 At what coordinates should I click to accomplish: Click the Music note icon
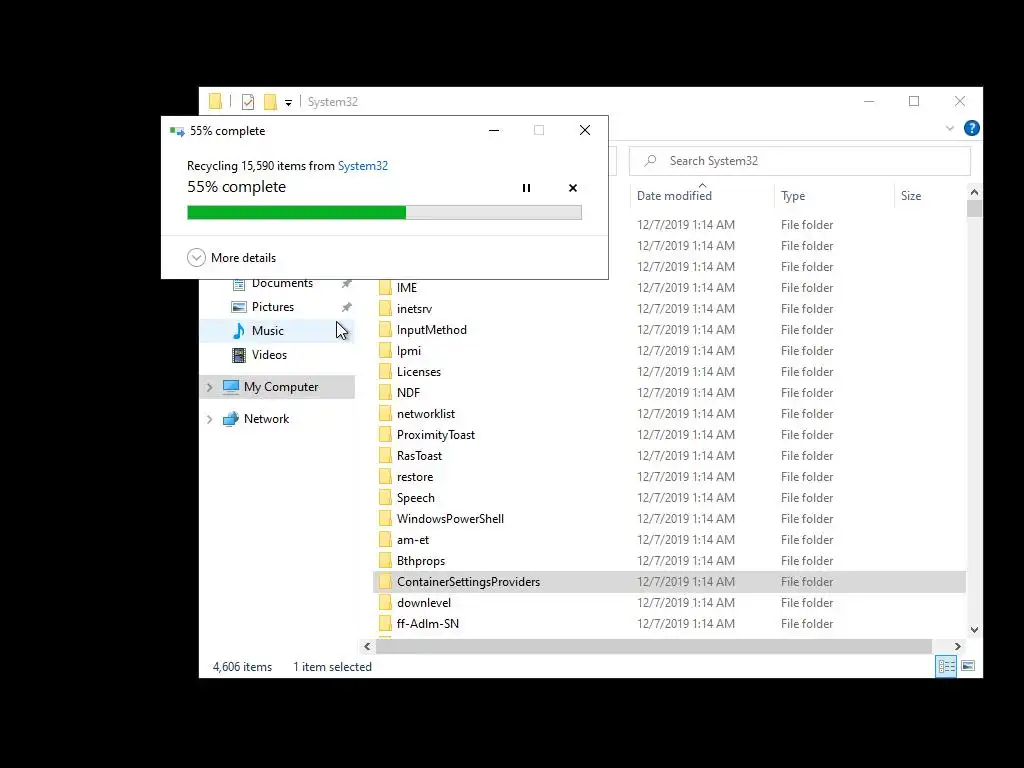point(239,330)
